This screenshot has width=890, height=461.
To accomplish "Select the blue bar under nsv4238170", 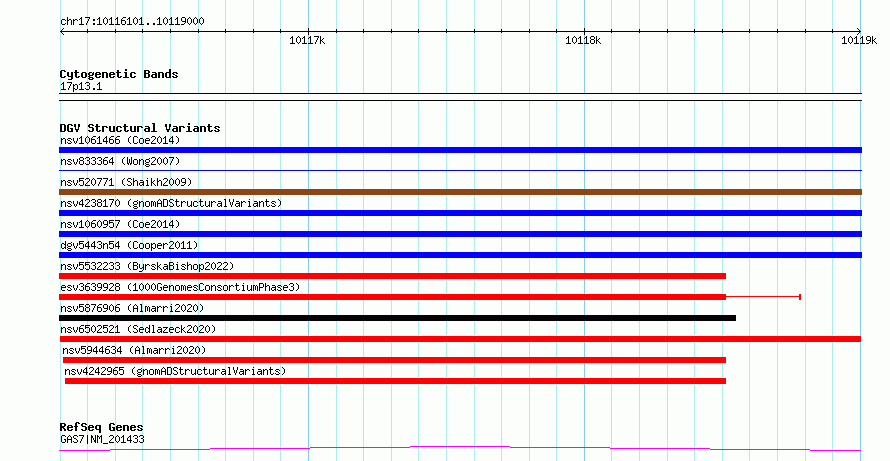I will click(460, 213).
